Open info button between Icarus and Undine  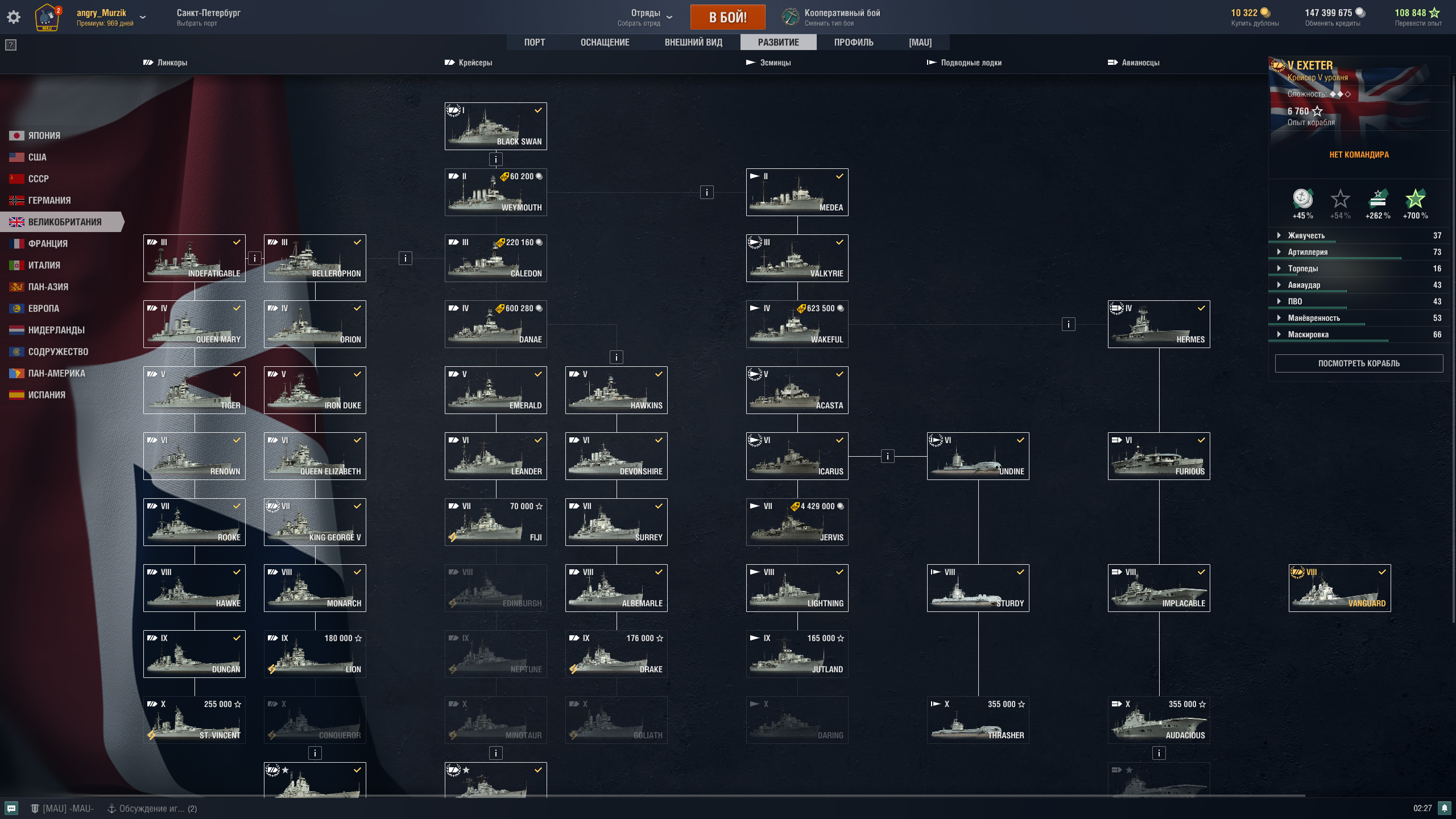[887, 456]
